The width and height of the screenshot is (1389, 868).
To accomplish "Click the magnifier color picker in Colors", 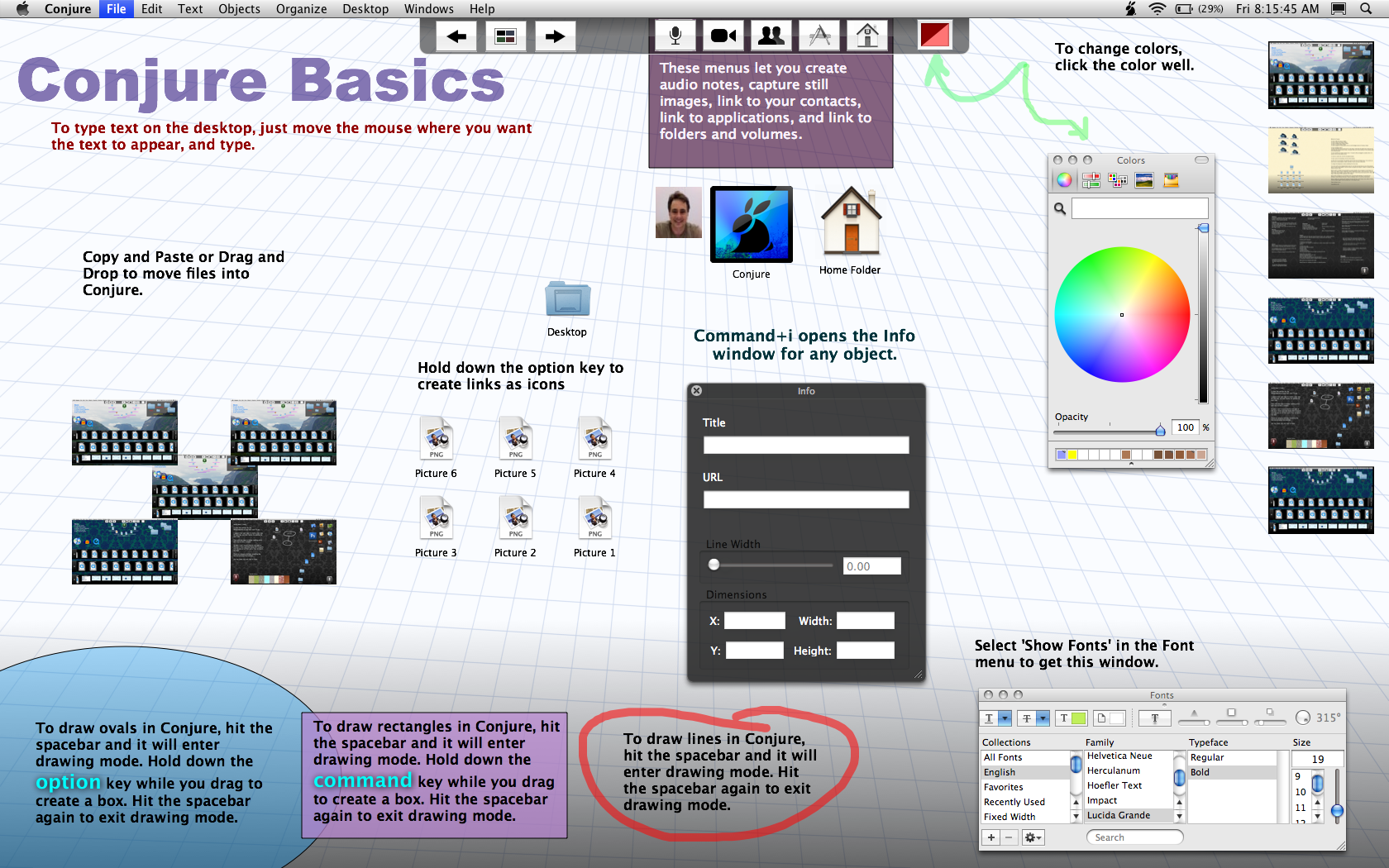I will [x=1060, y=209].
